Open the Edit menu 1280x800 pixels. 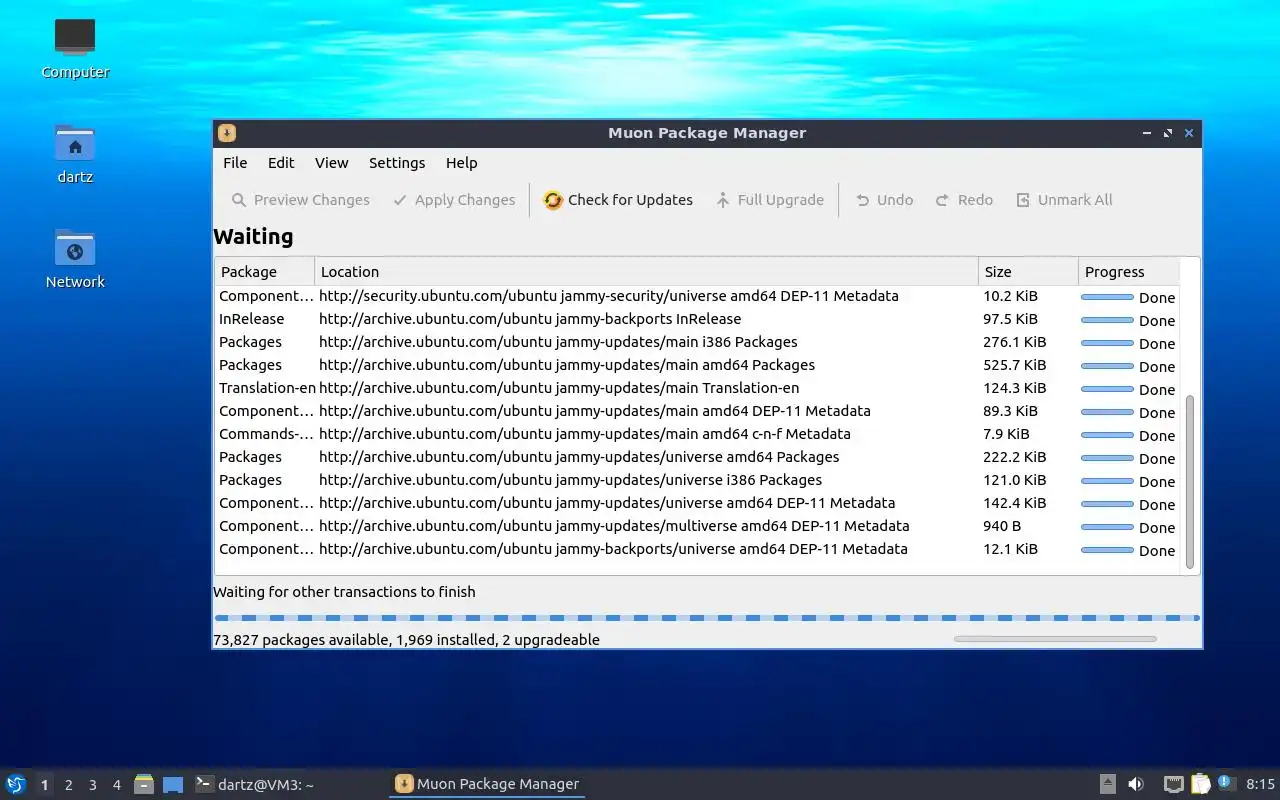pos(281,163)
